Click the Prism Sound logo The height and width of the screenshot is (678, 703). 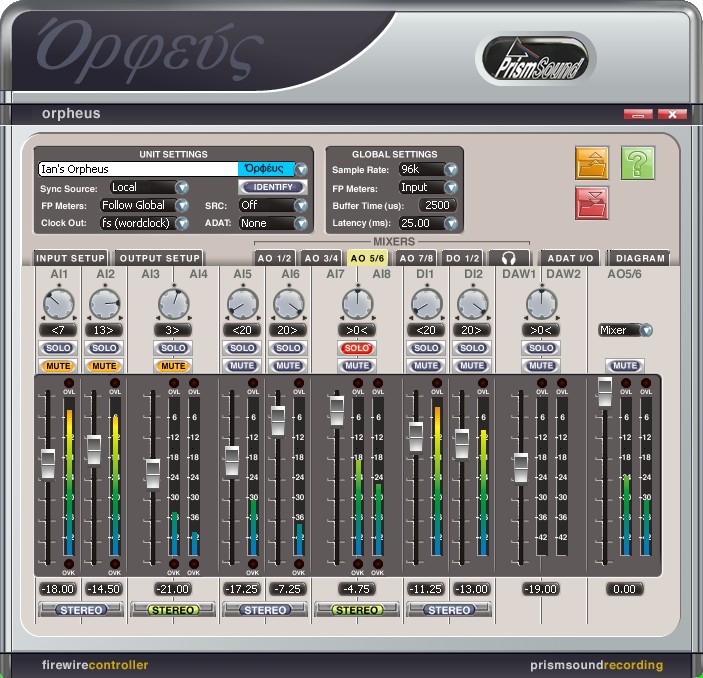pos(536,59)
